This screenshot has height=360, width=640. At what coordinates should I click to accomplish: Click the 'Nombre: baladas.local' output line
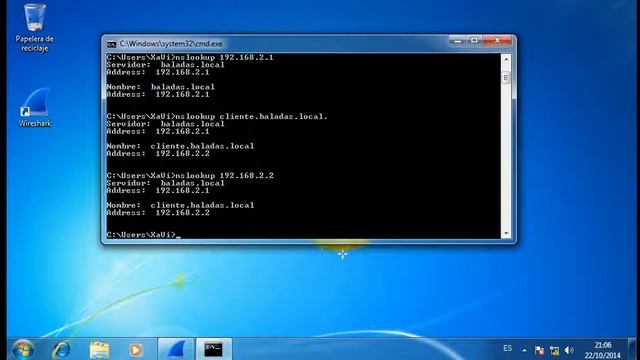pyautogui.click(x=160, y=87)
